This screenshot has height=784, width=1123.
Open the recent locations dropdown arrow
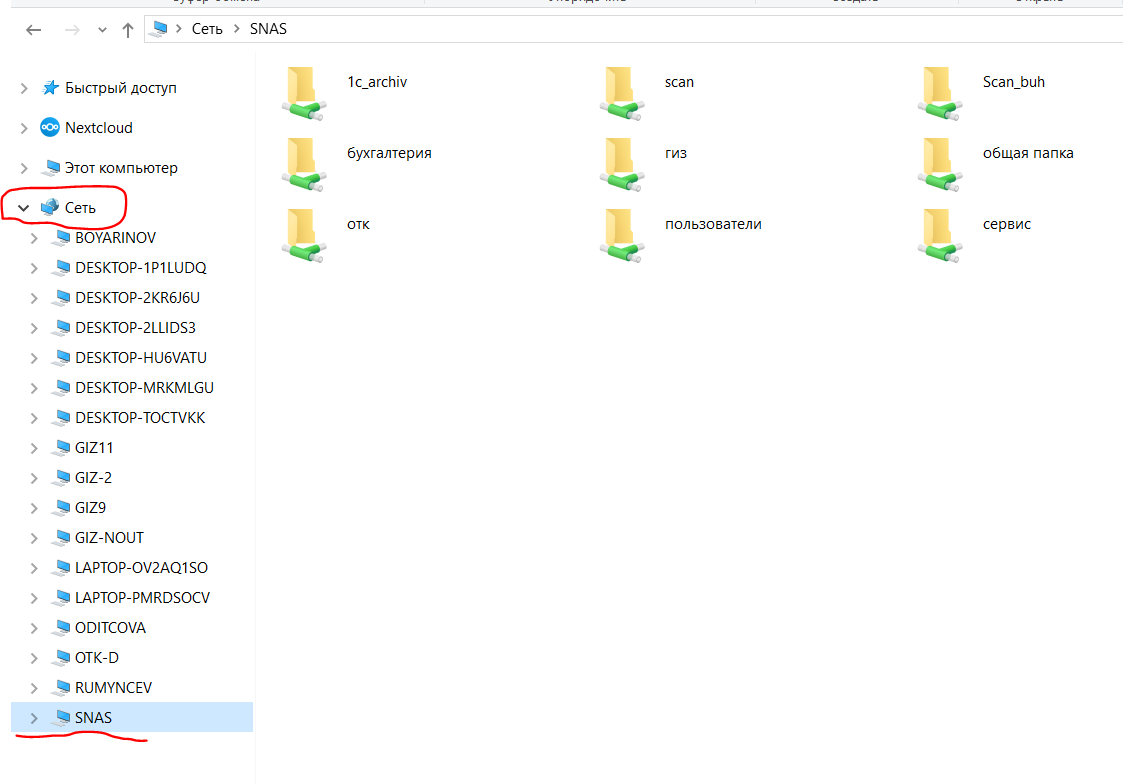[x=102, y=30]
